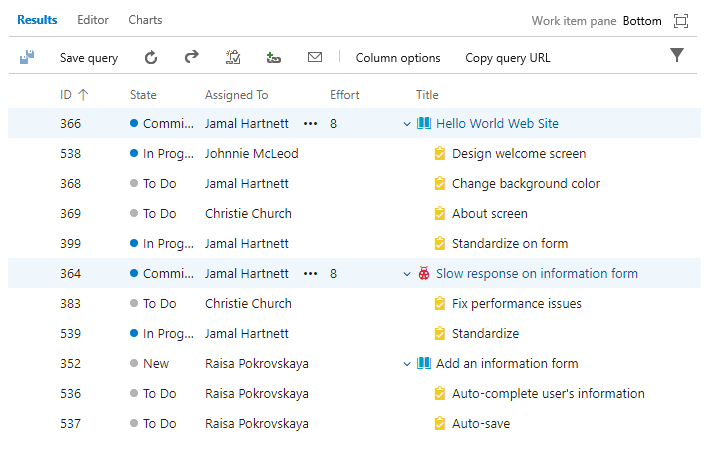Collapse Hello World Web Site tree

pos(407,124)
